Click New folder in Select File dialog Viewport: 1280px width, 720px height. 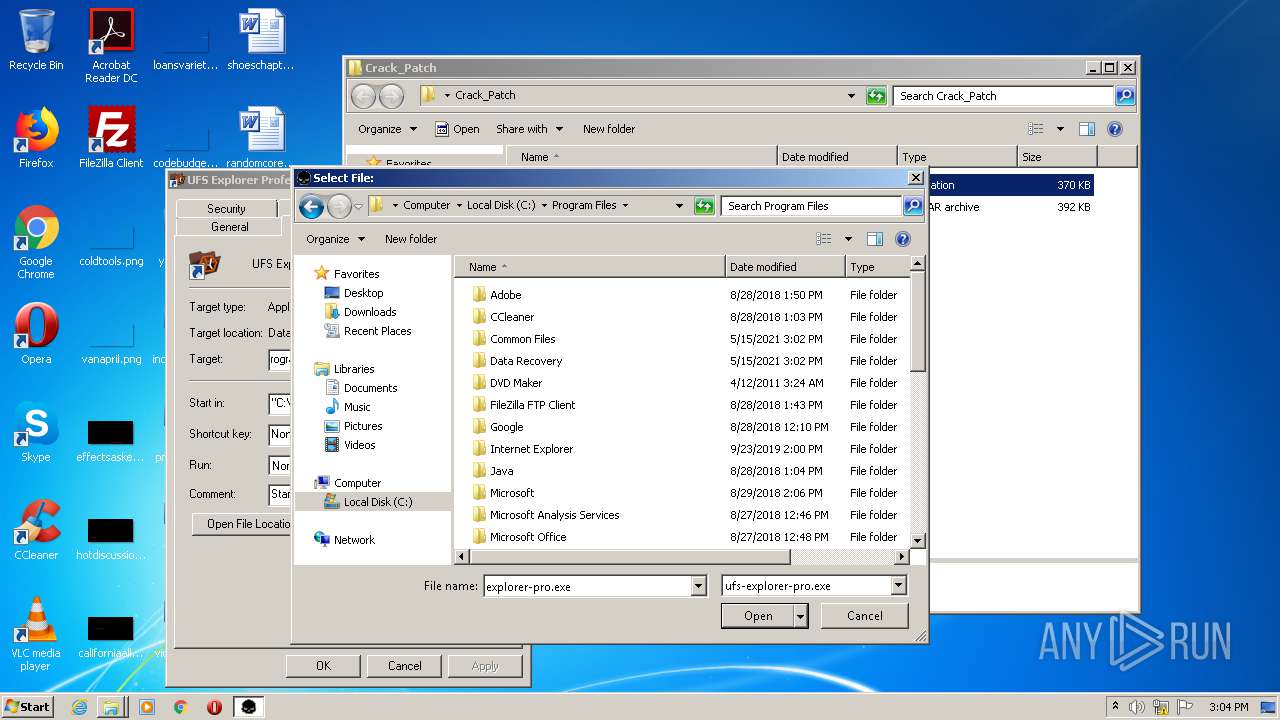tap(411, 239)
